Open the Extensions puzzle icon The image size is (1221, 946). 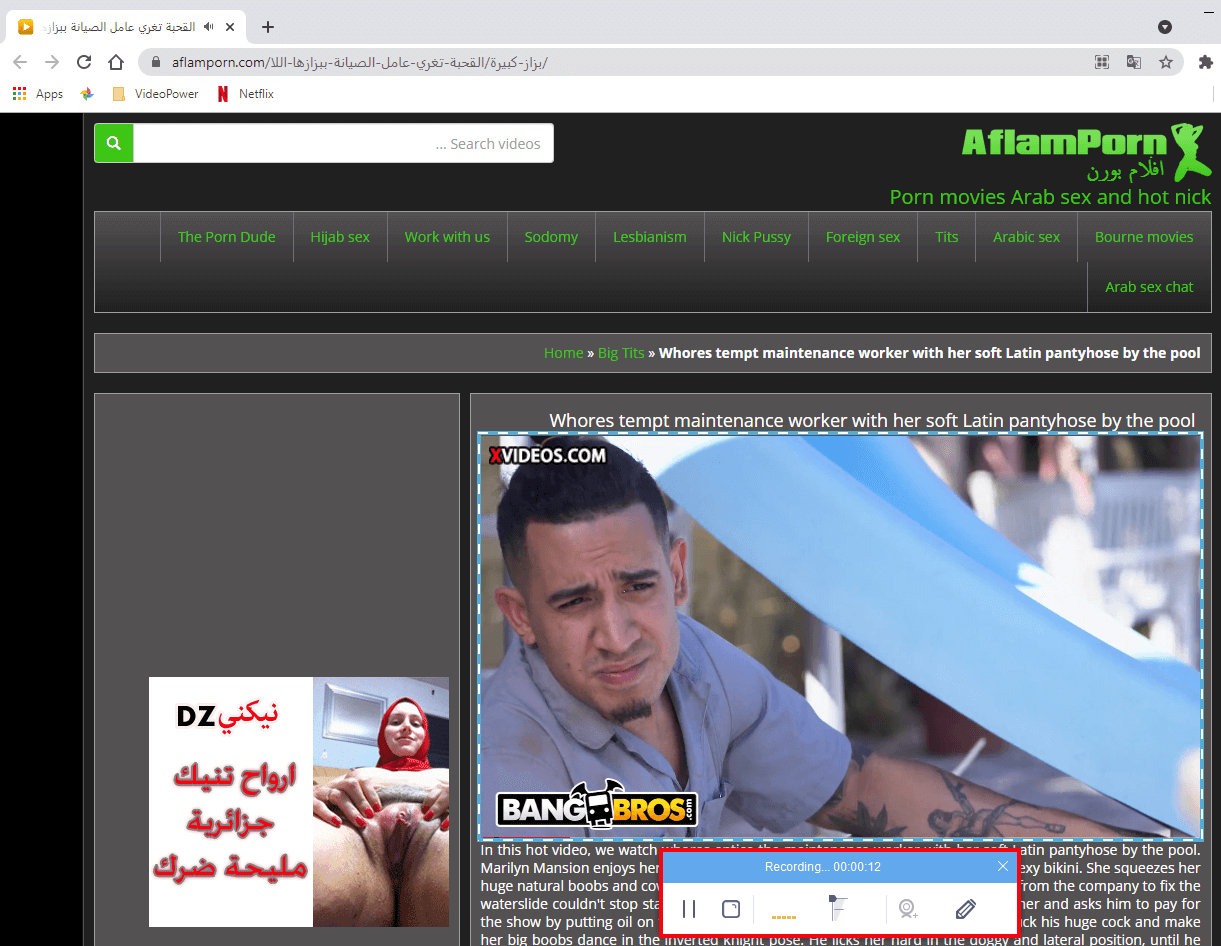[x=1205, y=62]
